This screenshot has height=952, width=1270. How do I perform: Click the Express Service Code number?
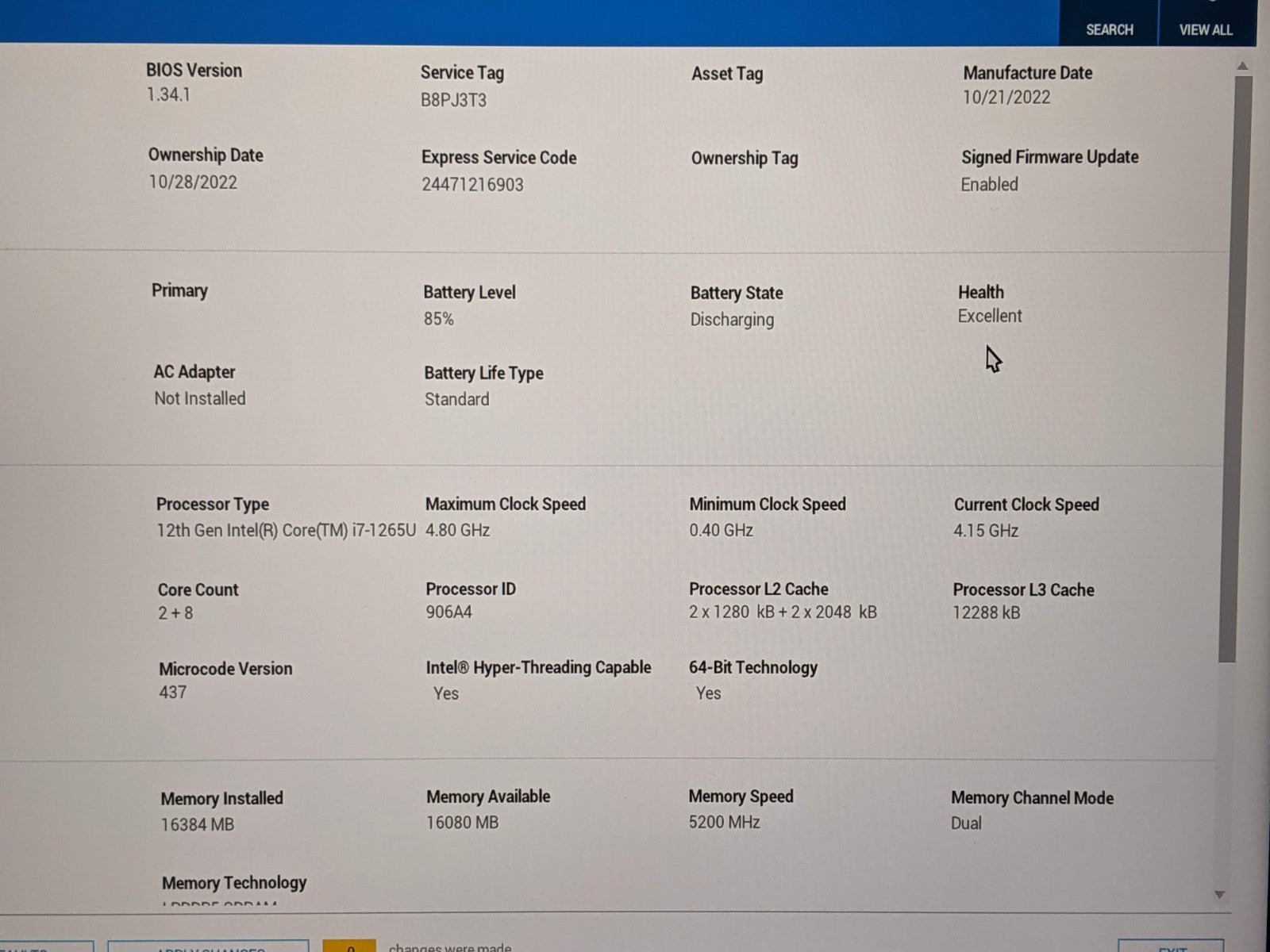472,185
